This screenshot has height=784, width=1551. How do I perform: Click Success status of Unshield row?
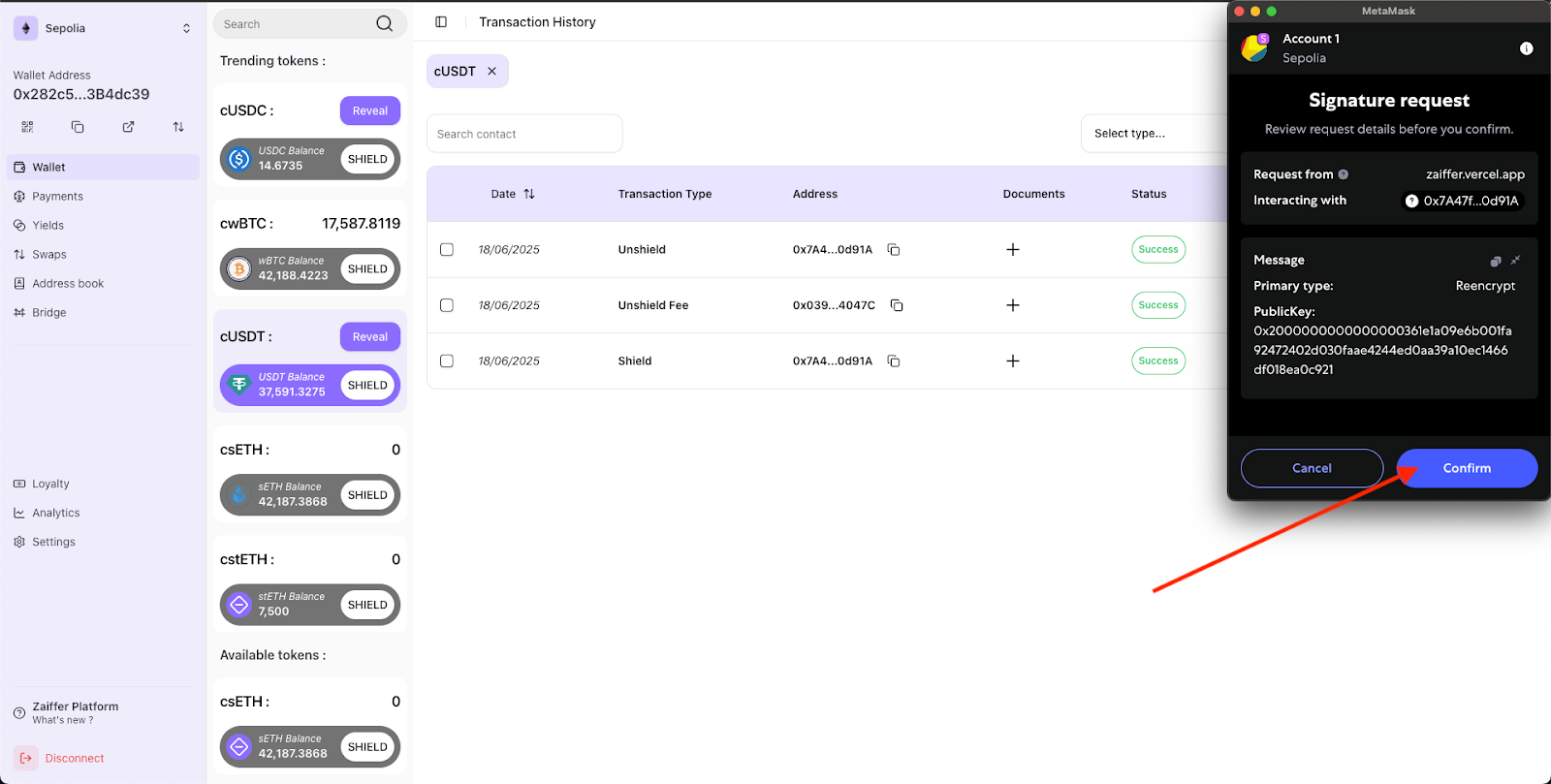1158,249
